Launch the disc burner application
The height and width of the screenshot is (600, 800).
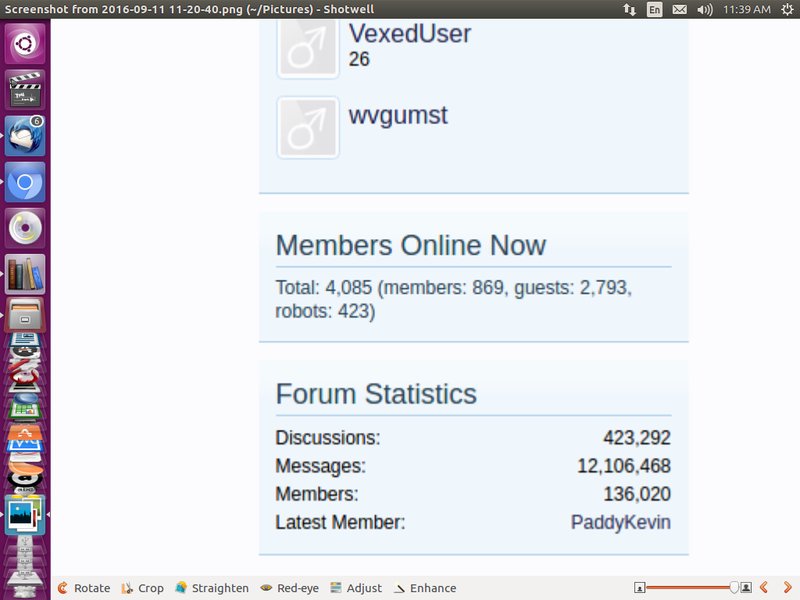(x=25, y=228)
